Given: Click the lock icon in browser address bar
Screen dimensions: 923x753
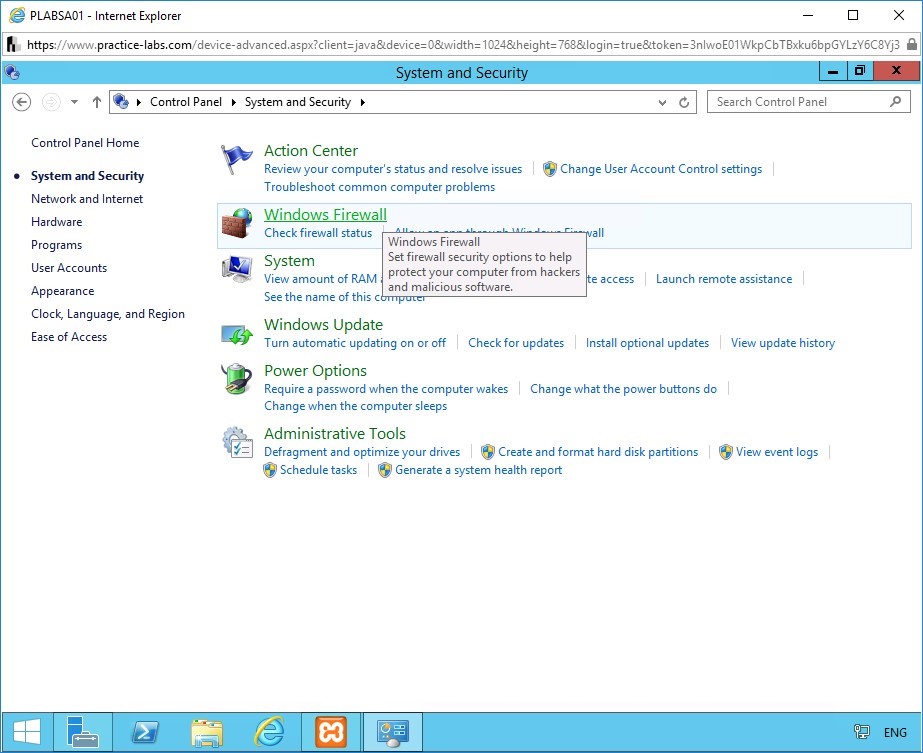Looking at the screenshot, I should [x=911, y=45].
